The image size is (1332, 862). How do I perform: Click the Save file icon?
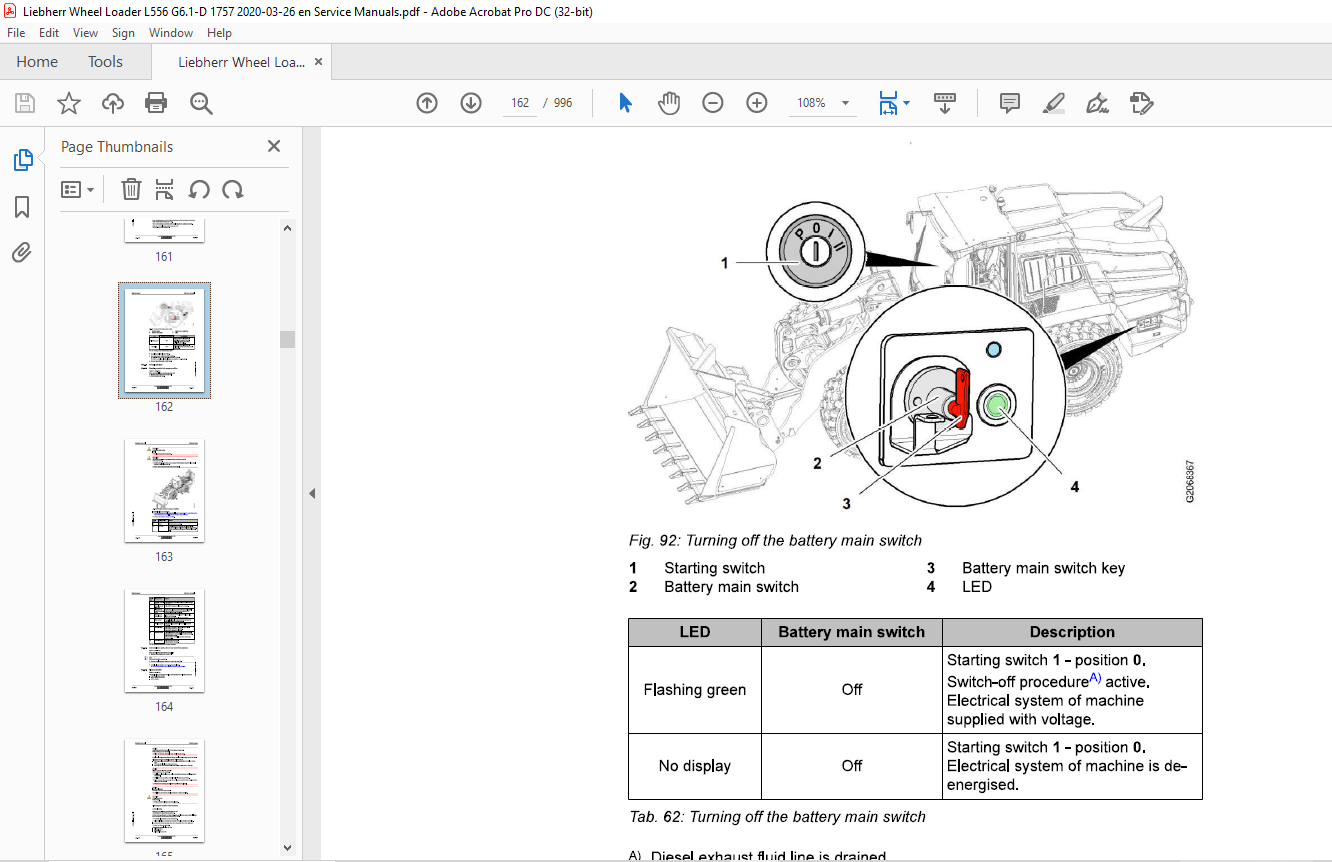[x=25, y=103]
